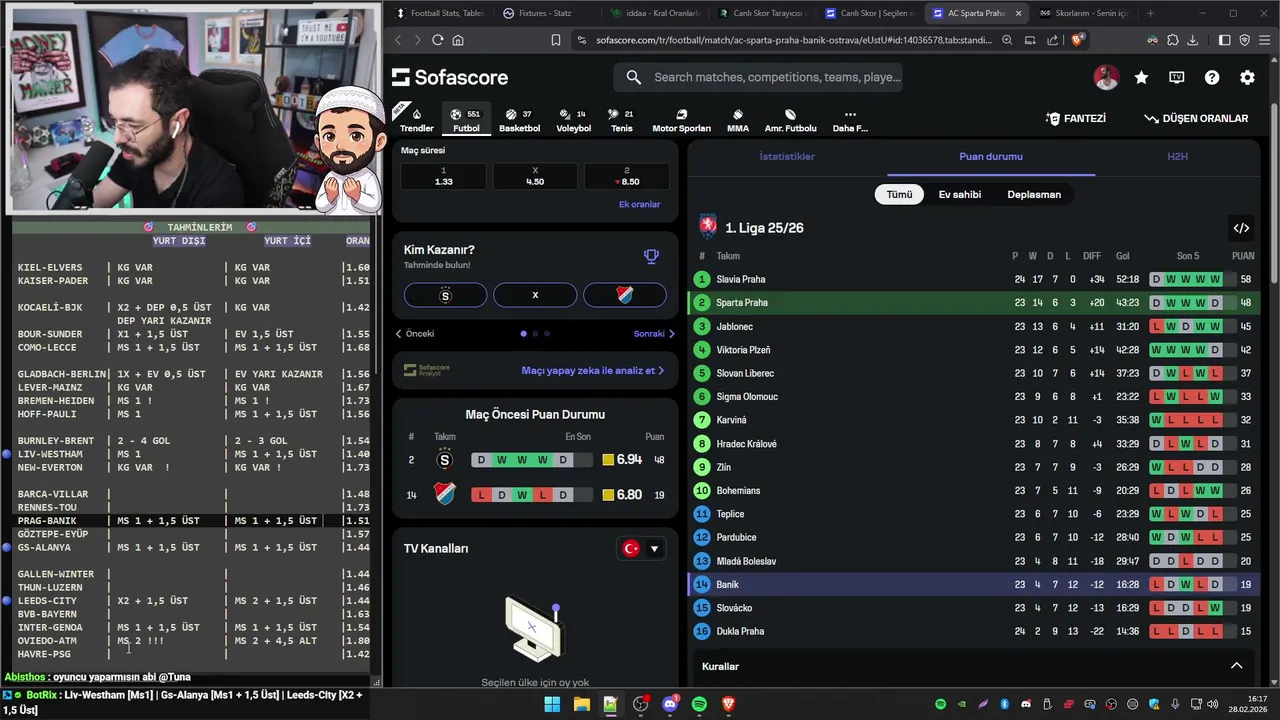Click the Ek oranlar link
The width and height of the screenshot is (1280, 720).
[x=639, y=204]
